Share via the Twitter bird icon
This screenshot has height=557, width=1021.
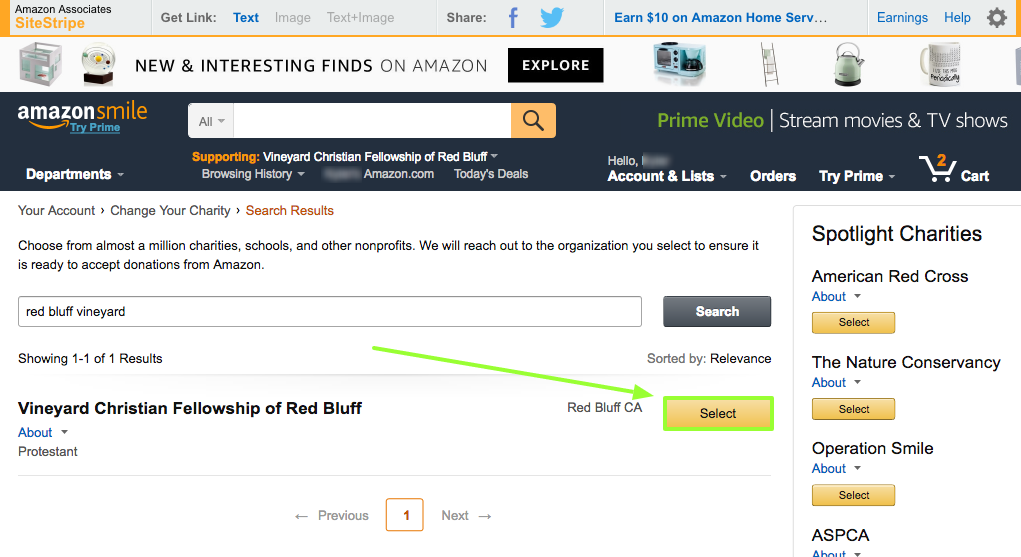click(x=552, y=18)
